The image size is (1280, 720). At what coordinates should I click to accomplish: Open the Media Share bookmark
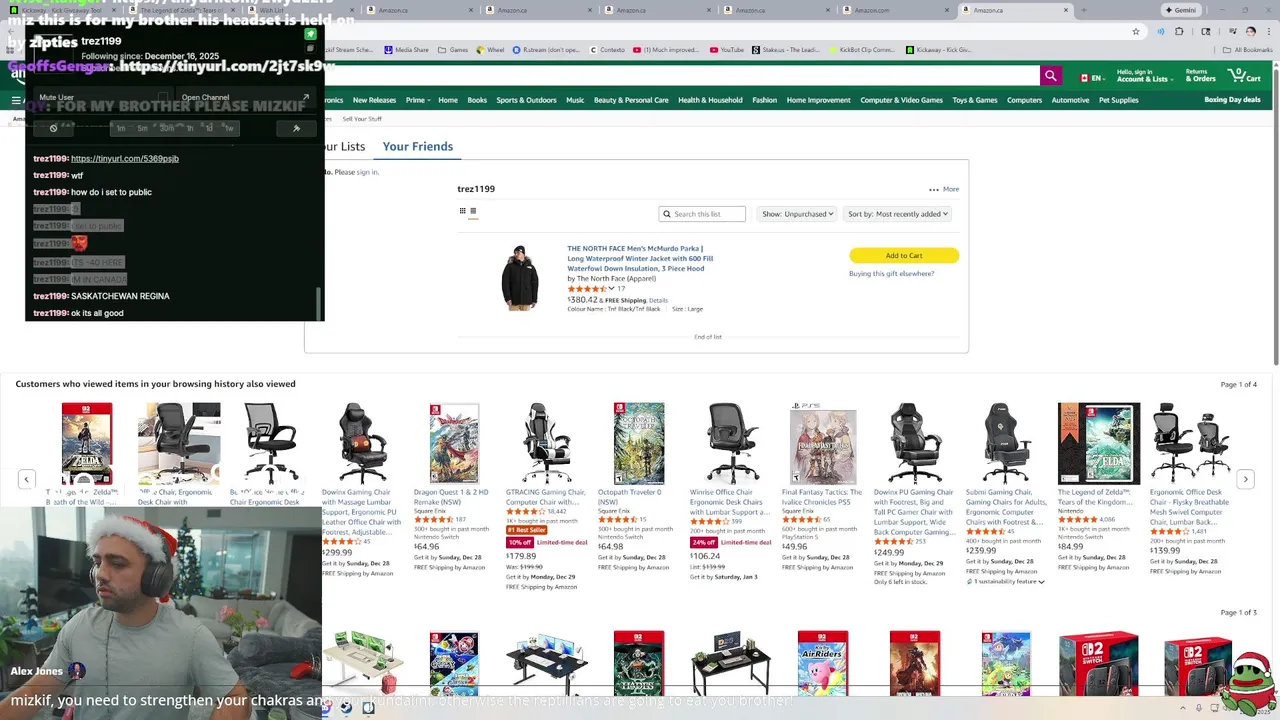pos(405,49)
